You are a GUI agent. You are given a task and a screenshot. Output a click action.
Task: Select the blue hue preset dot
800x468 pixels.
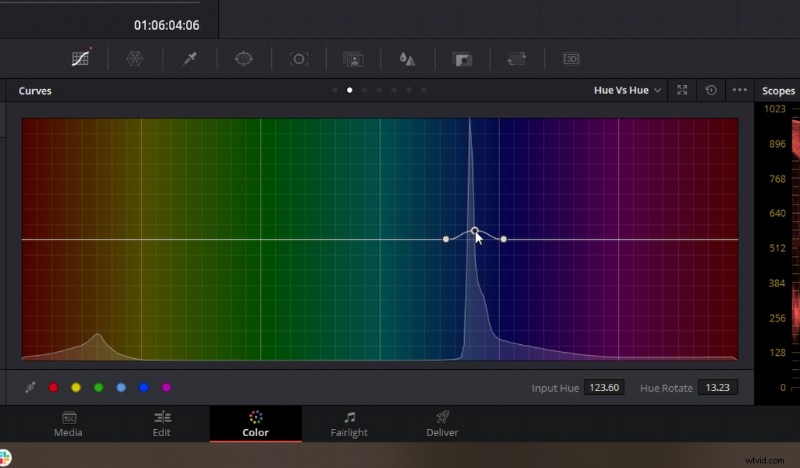point(144,387)
